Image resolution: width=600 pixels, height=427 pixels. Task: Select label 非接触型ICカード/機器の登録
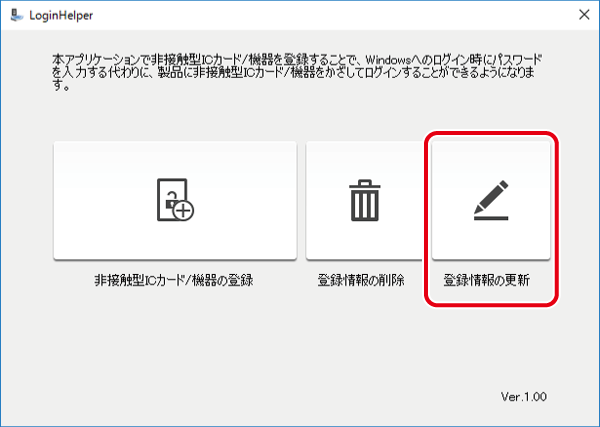click(x=174, y=280)
